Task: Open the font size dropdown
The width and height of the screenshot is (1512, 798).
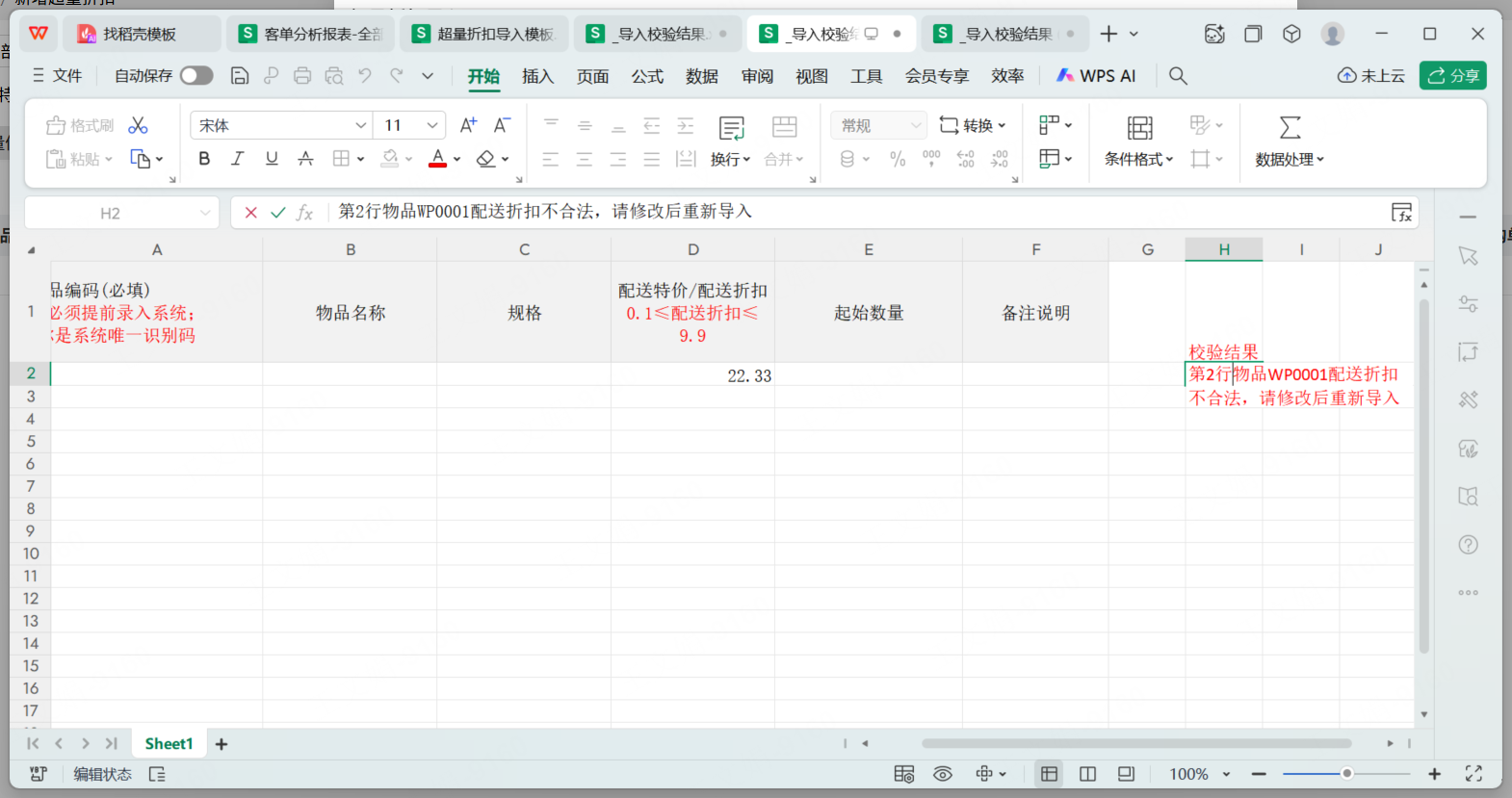Action: point(432,125)
